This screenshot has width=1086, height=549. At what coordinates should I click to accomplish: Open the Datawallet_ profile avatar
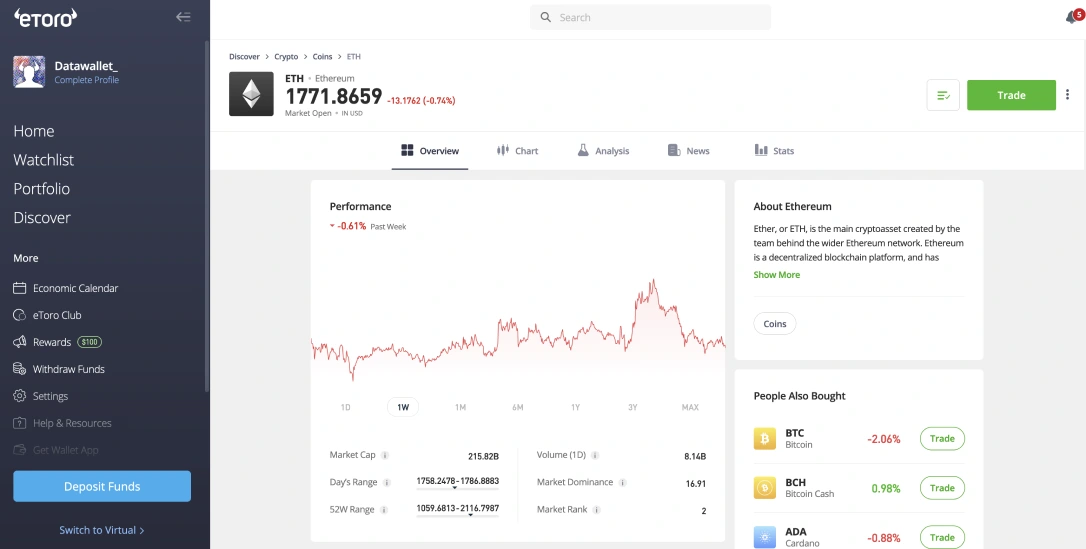pos(29,72)
